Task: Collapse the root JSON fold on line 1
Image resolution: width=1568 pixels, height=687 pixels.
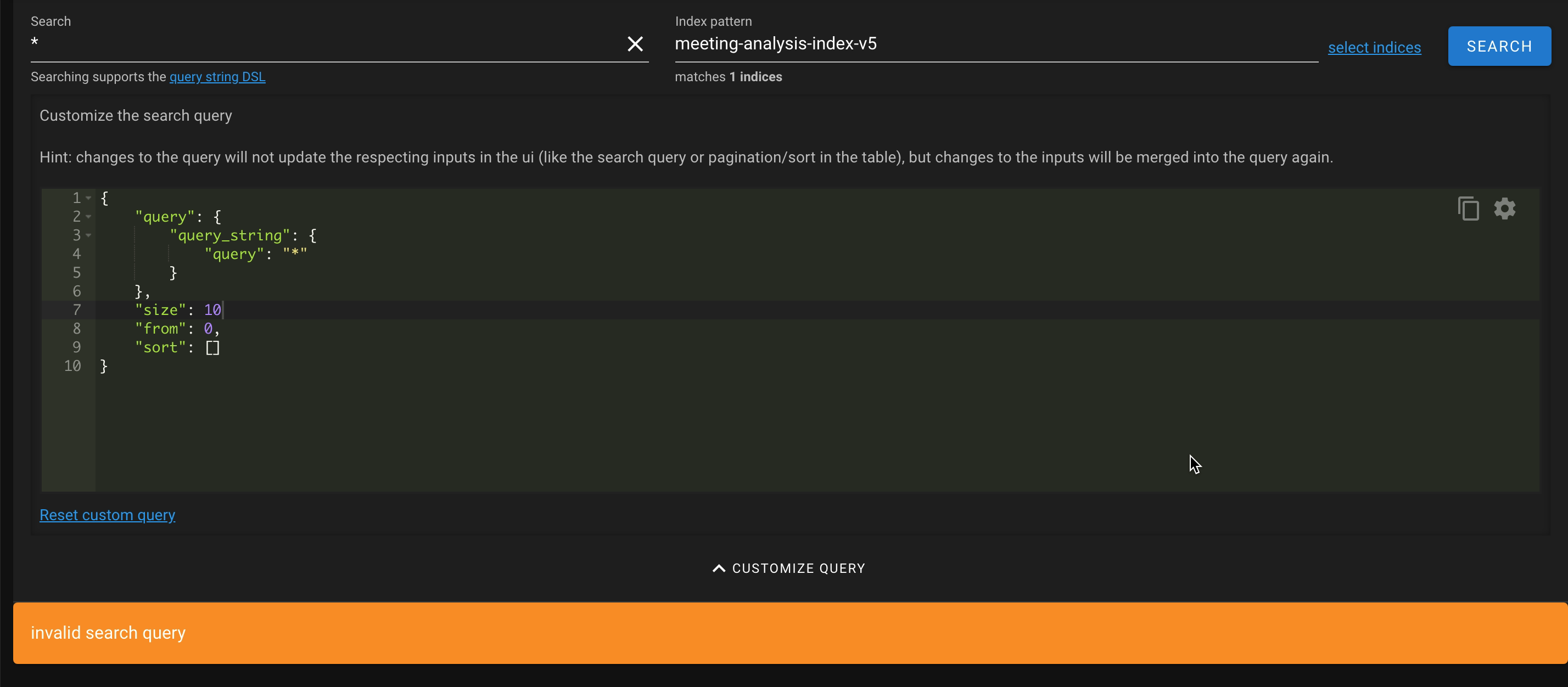Action: [x=88, y=198]
